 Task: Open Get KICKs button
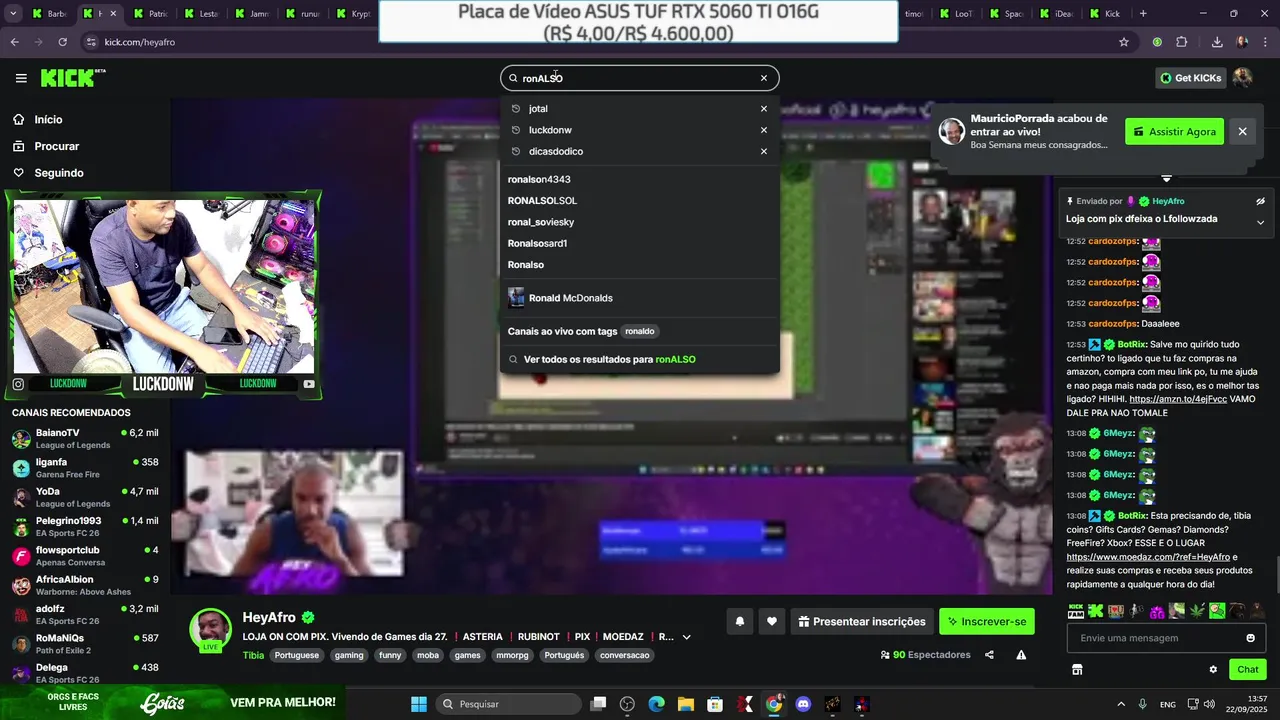(1190, 78)
